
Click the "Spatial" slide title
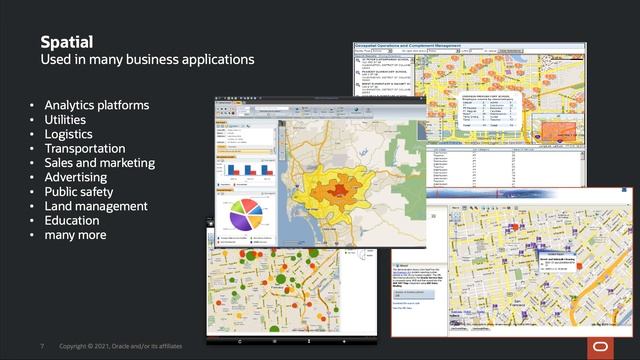(x=67, y=42)
